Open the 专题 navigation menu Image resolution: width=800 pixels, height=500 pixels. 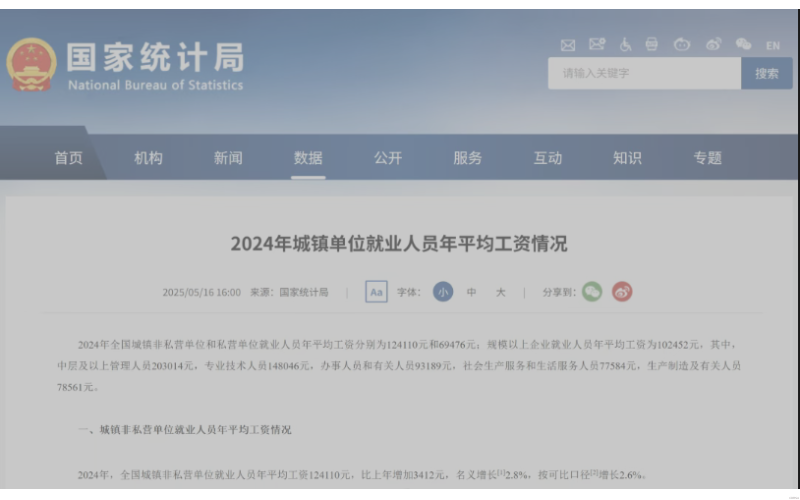pyautogui.click(x=708, y=158)
